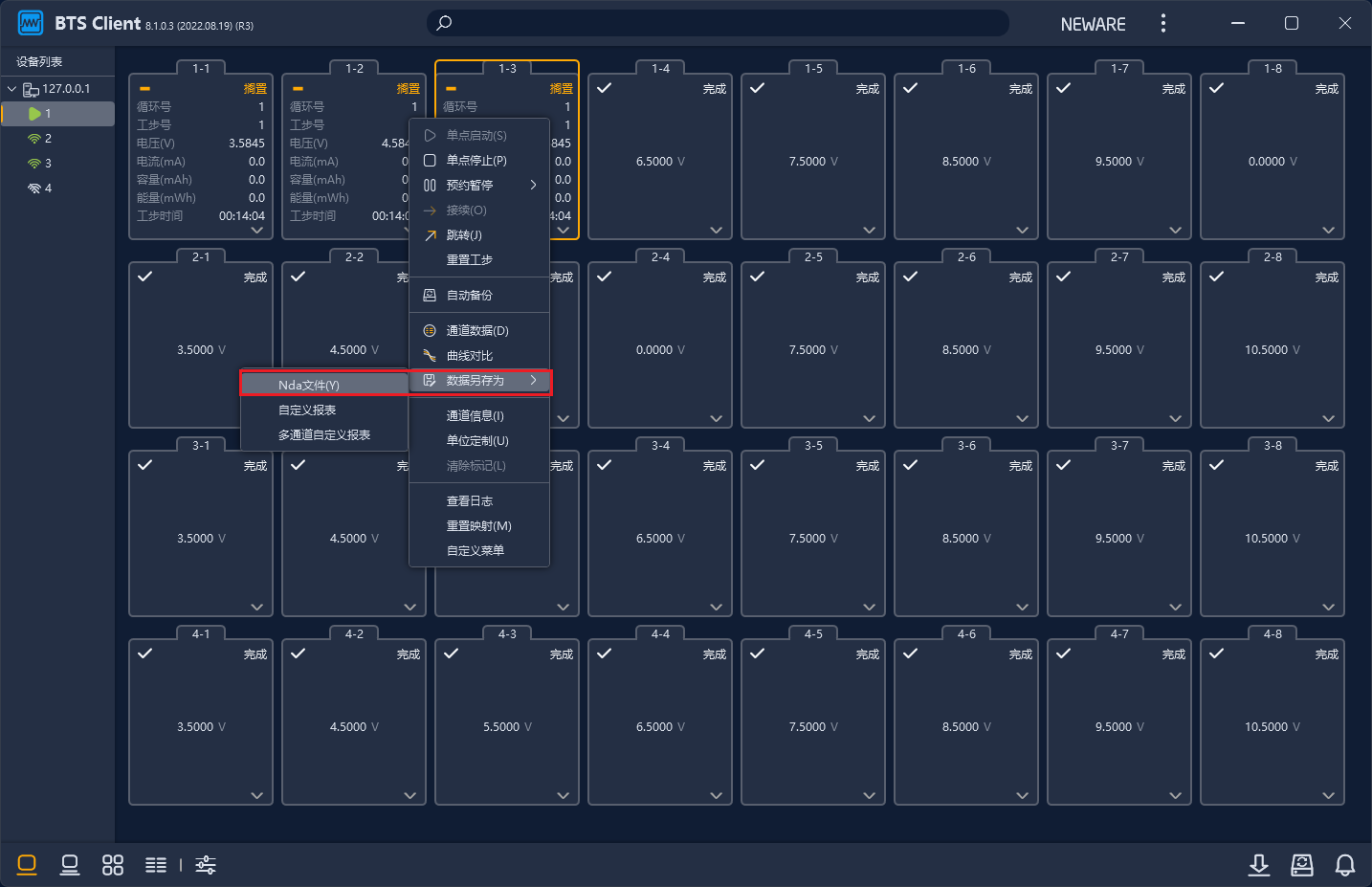
Task: Click the search field in title bar
Action: pos(718,23)
